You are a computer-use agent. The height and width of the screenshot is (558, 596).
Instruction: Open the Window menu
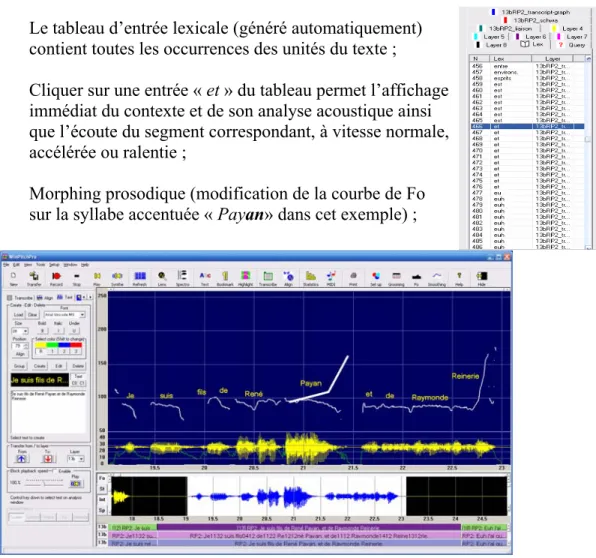[70, 265]
